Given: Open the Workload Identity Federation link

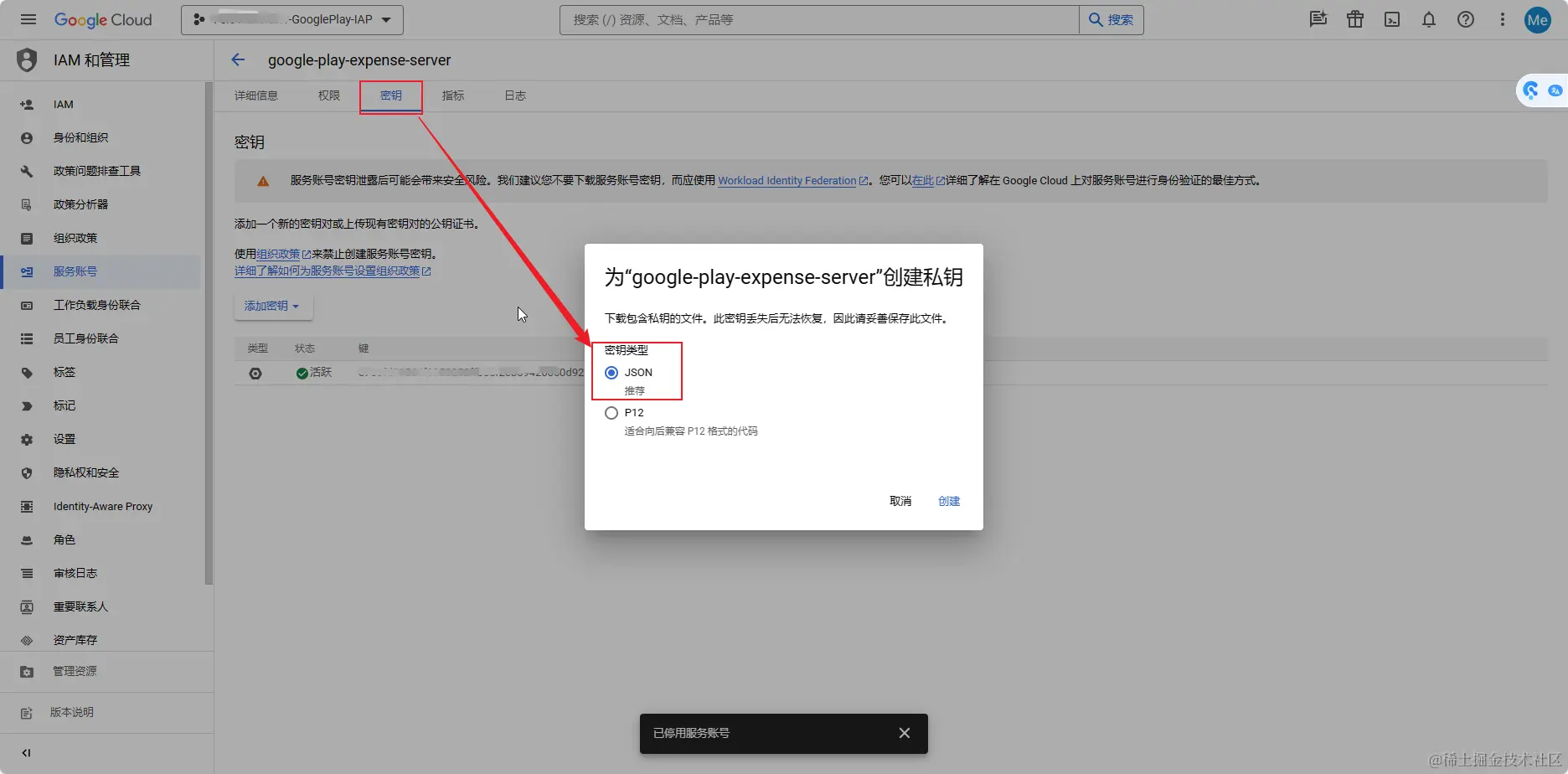Looking at the screenshot, I should (792, 181).
